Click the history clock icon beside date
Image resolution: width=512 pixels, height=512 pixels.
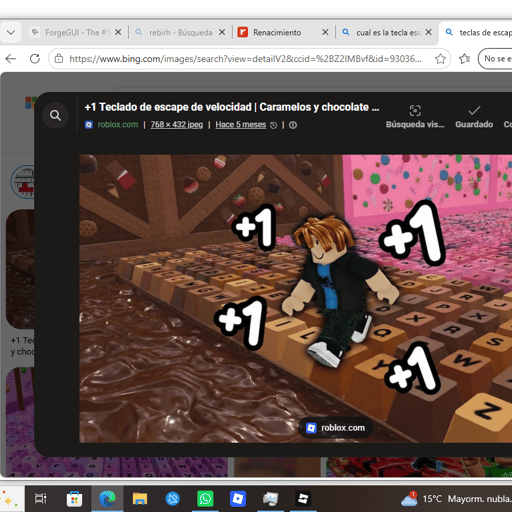[x=273, y=125]
